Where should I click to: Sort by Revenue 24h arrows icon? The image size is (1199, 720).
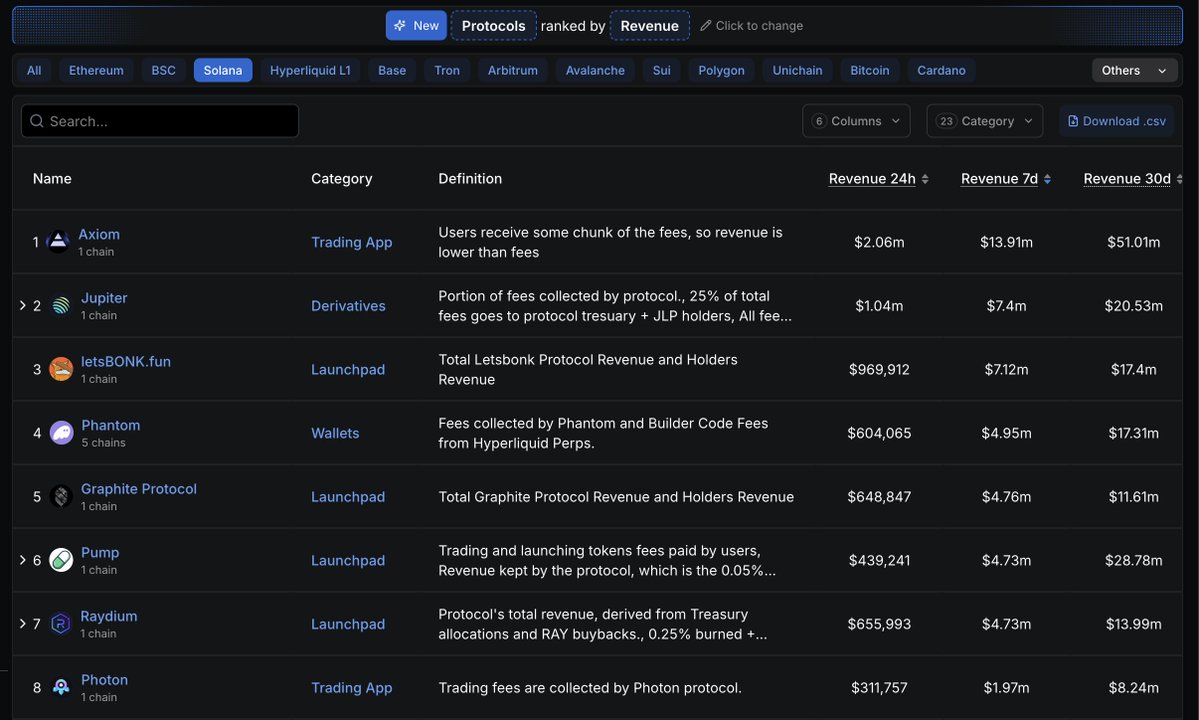(924, 179)
